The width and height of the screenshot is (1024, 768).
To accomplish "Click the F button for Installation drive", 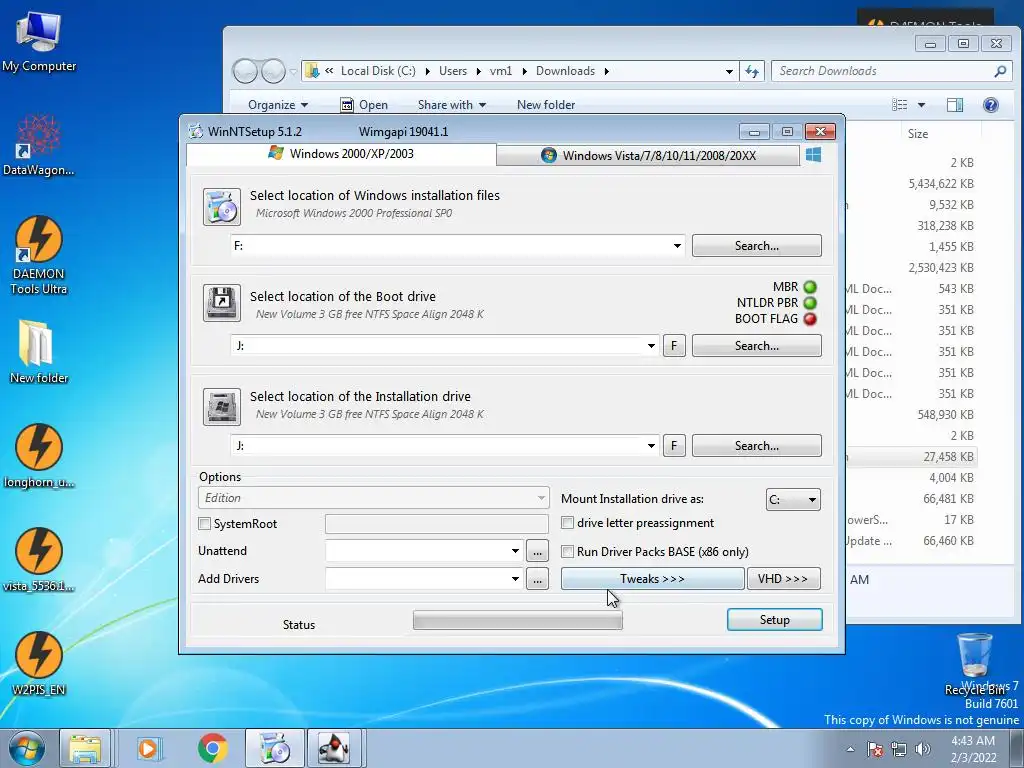I will [674, 445].
